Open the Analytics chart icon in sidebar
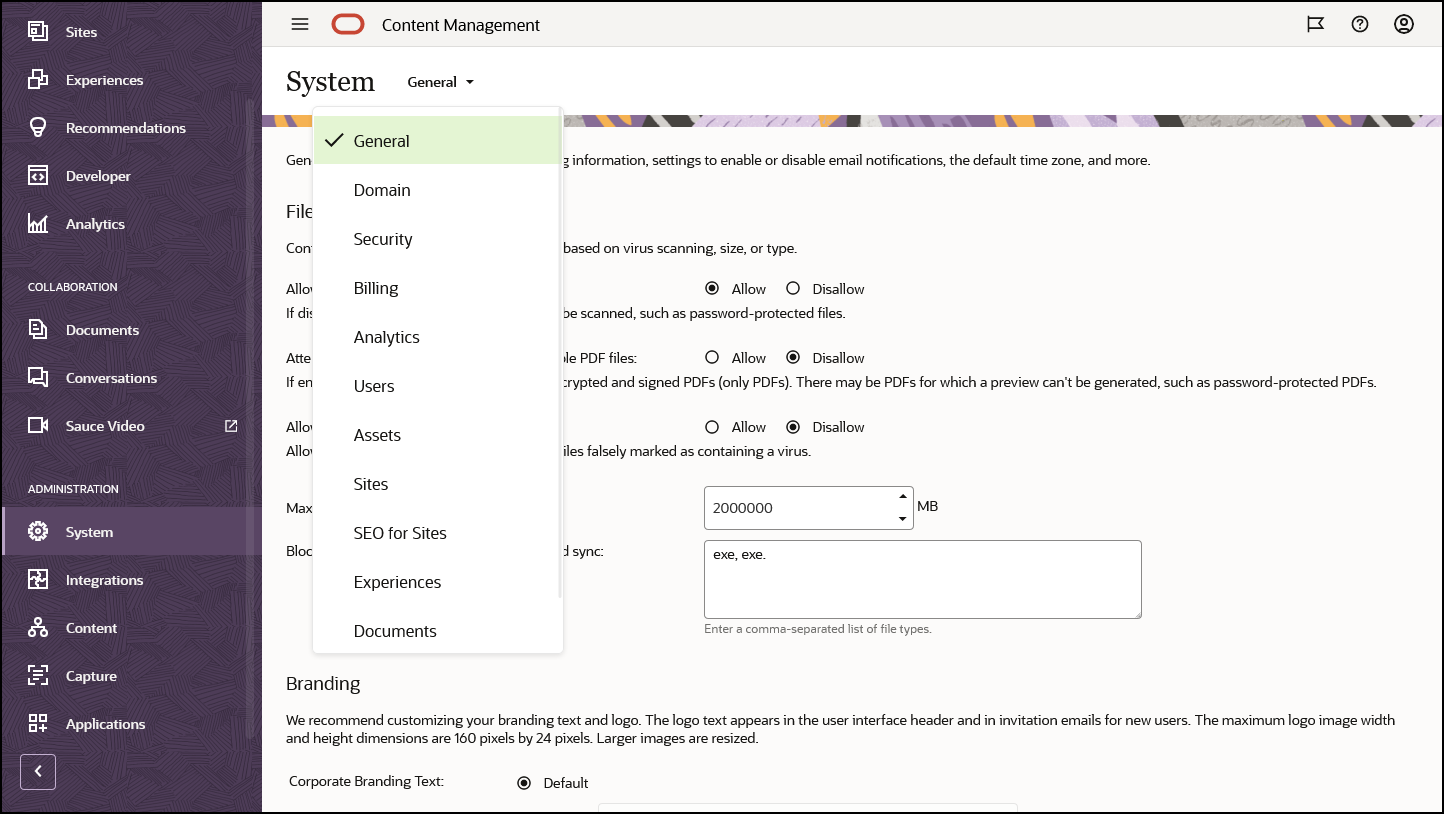This screenshot has height=814, width=1444. click(38, 224)
